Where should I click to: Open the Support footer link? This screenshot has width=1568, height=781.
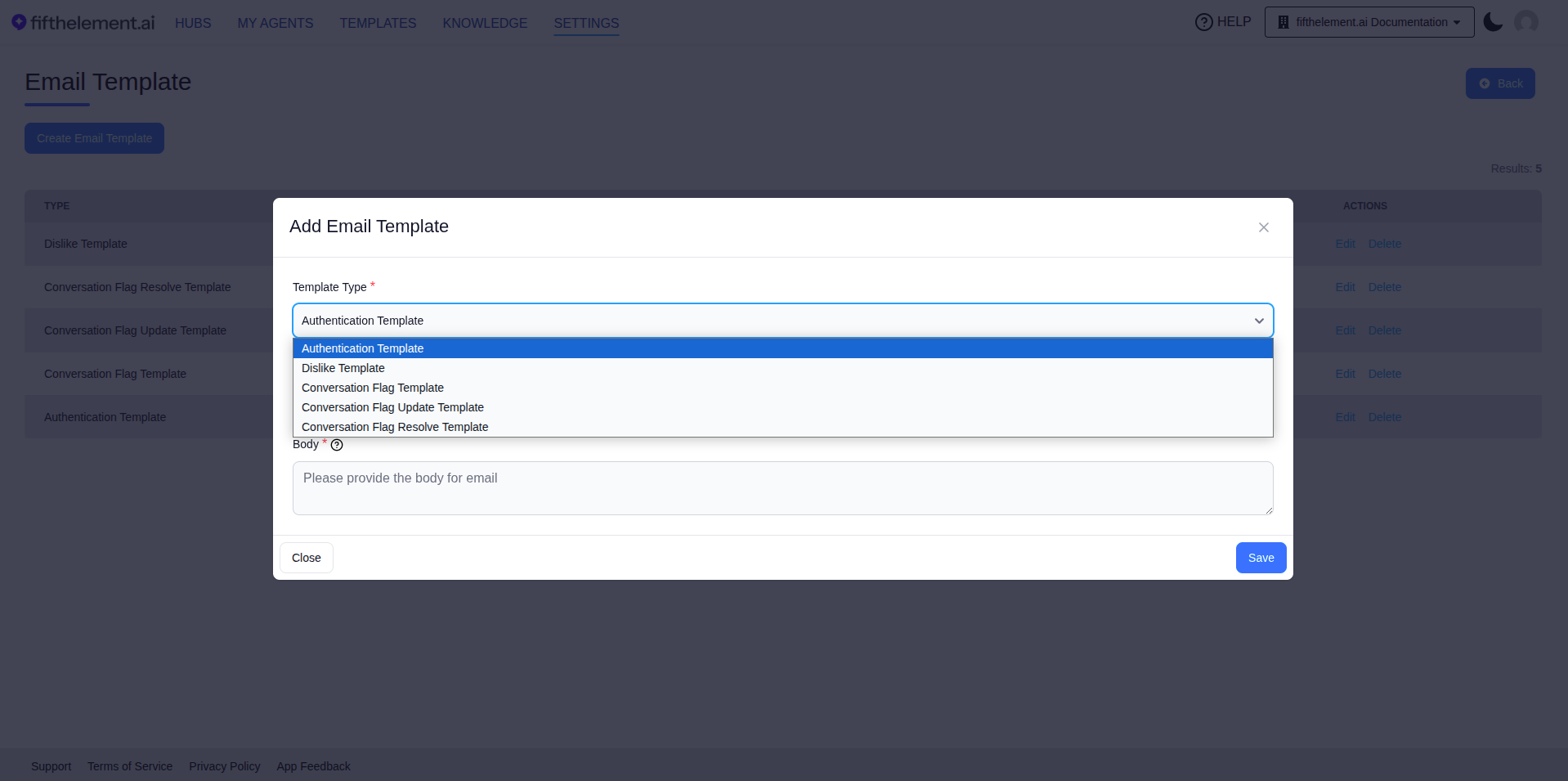pyautogui.click(x=51, y=766)
